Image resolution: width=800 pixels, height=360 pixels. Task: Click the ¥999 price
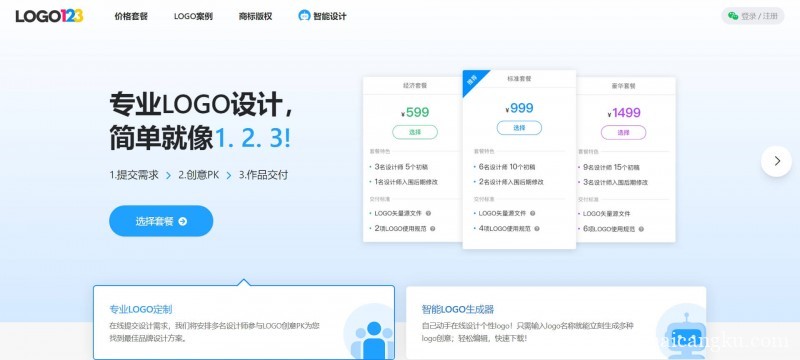pyautogui.click(x=519, y=108)
